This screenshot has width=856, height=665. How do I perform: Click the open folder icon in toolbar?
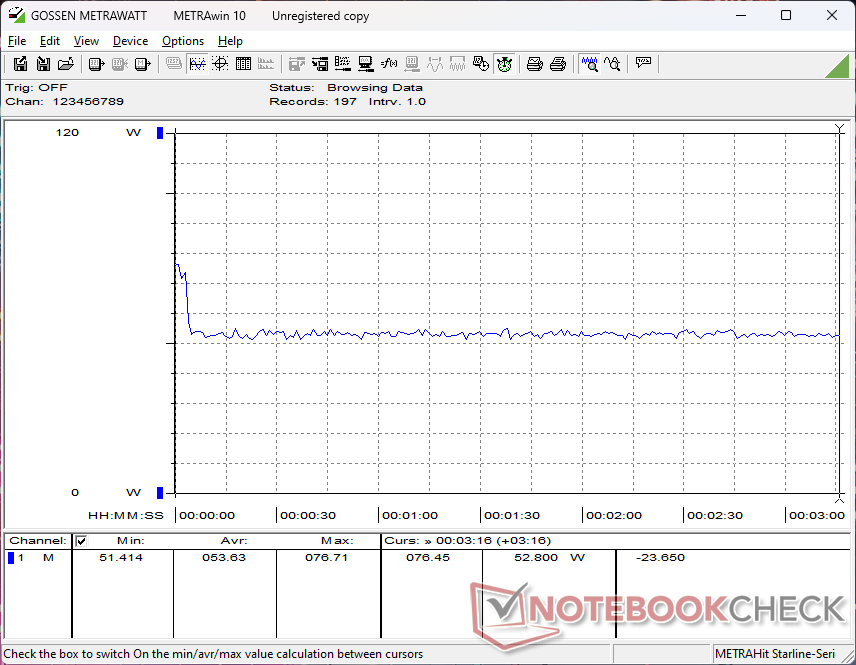click(x=66, y=64)
